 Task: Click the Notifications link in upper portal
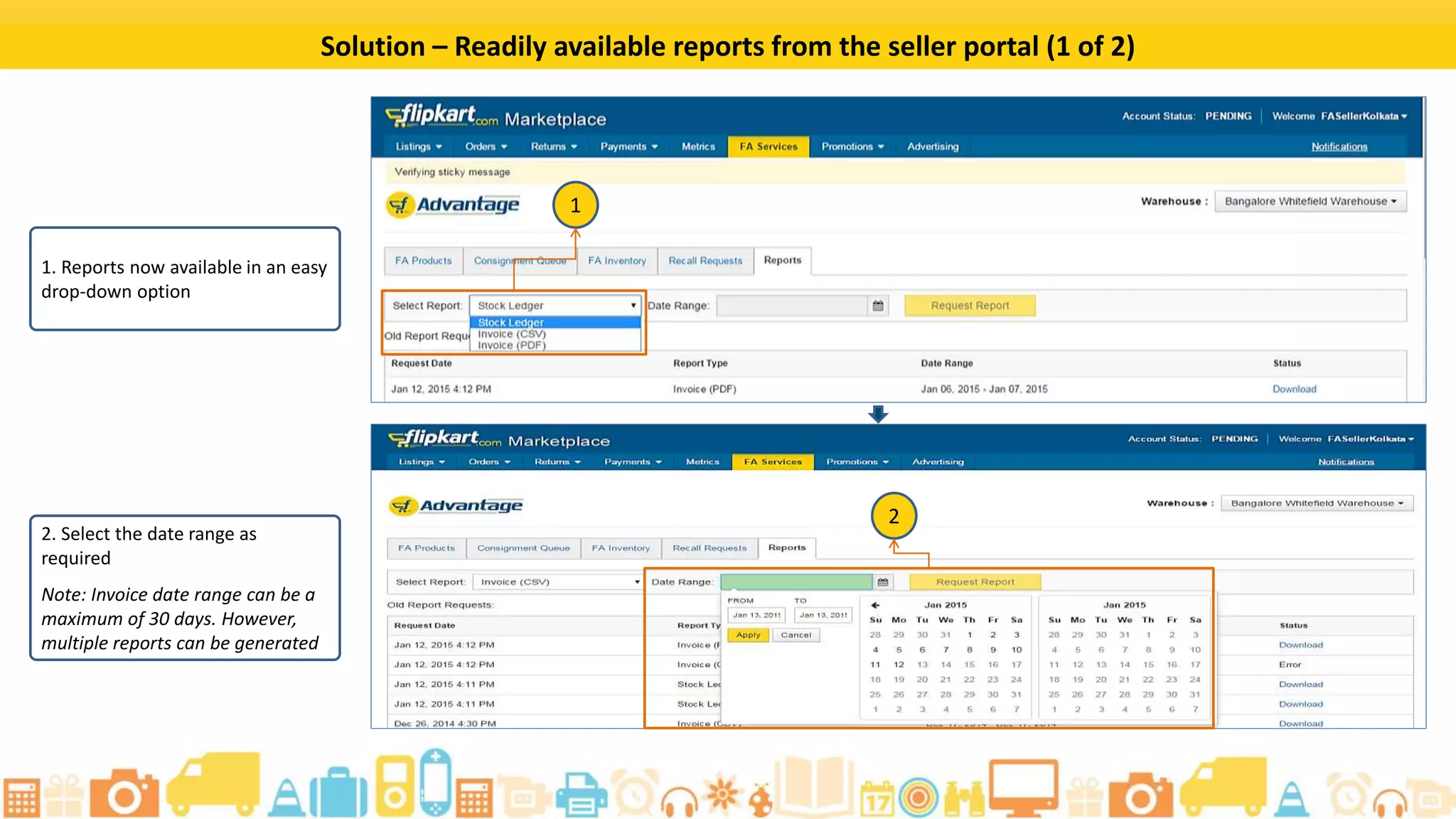tap(1339, 146)
